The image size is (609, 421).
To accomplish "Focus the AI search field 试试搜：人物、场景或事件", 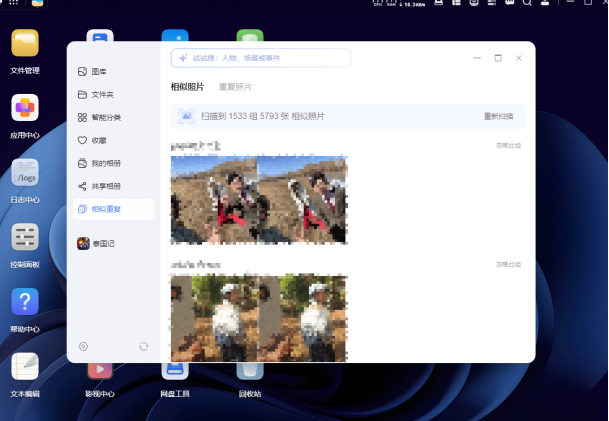I will (261, 58).
